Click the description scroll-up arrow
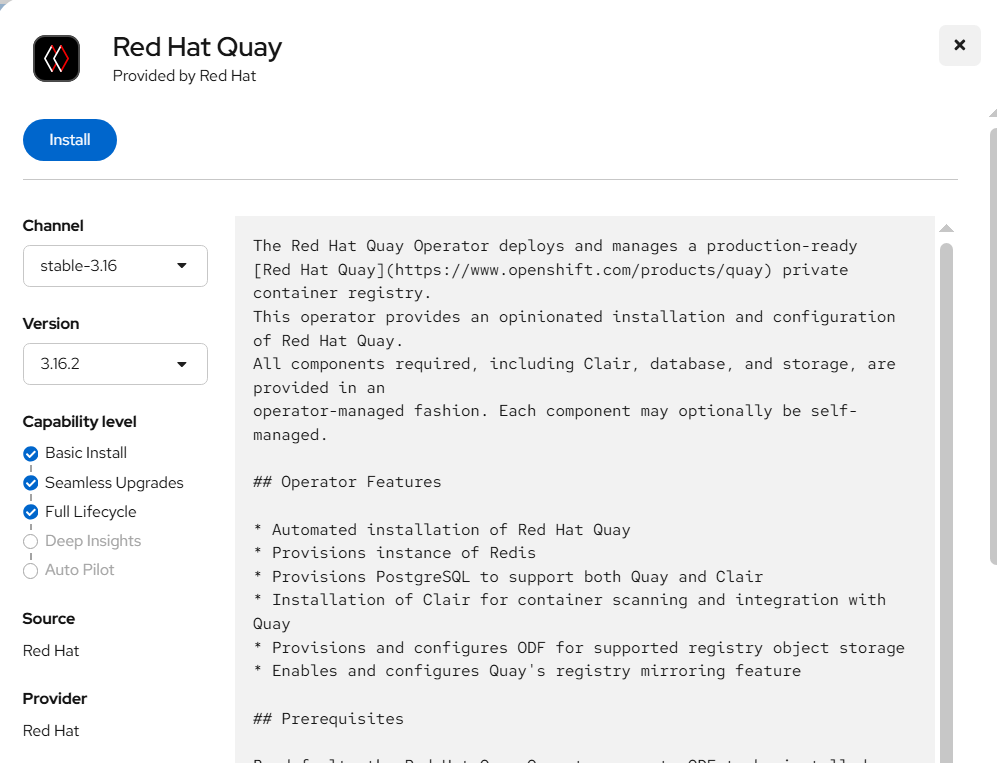The height and width of the screenshot is (763, 997). (946, 228)
